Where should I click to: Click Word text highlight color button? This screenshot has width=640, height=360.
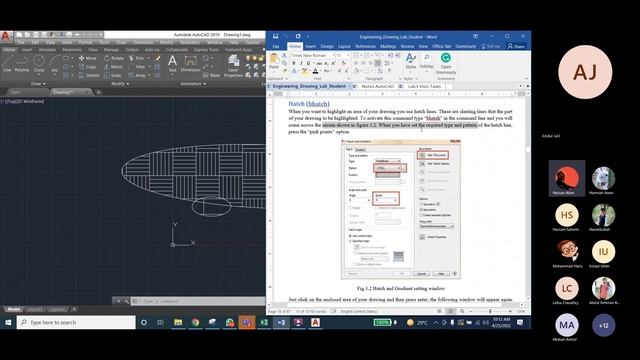(304, 71)
